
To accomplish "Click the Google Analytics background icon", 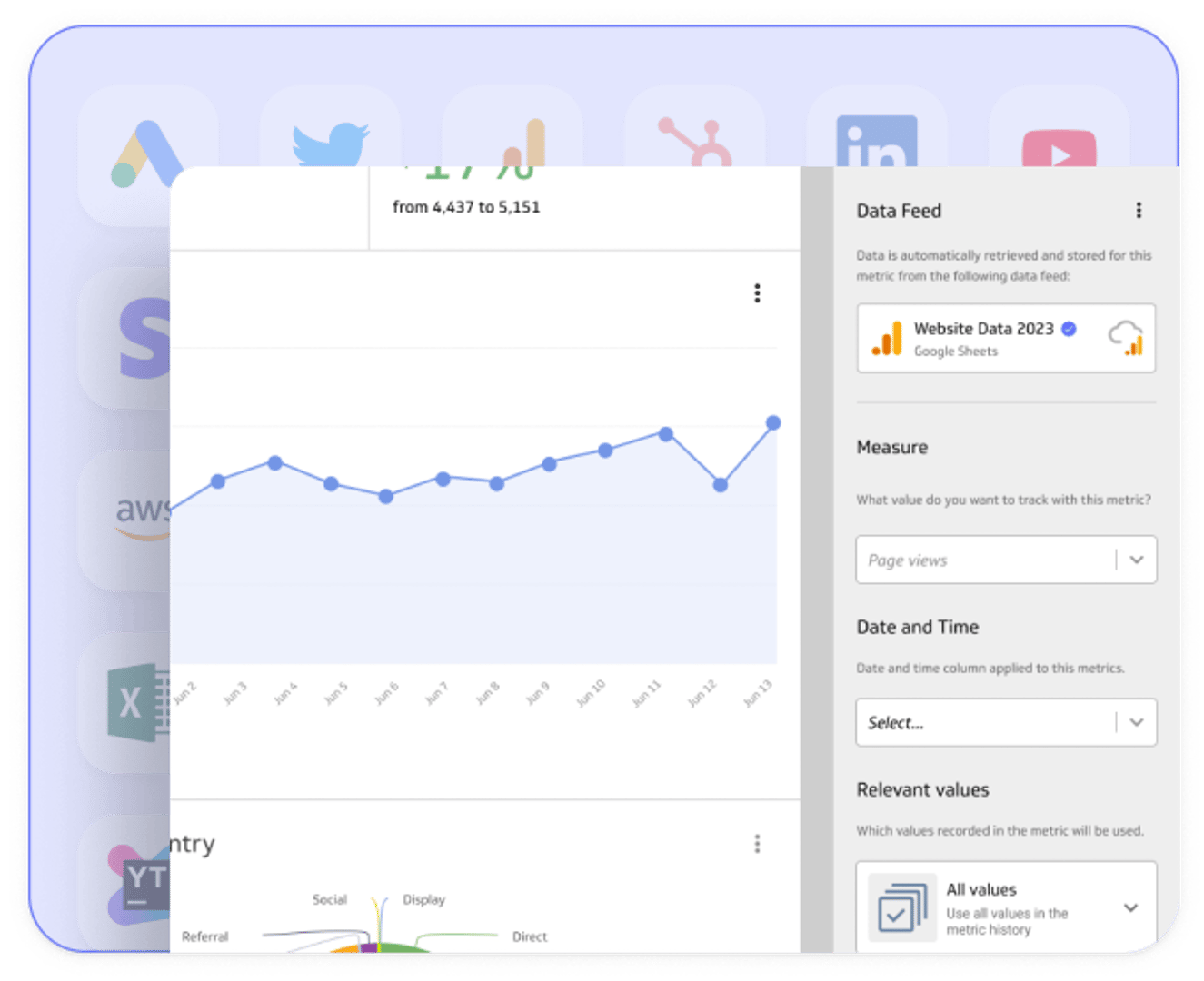I will coord(525,143).
